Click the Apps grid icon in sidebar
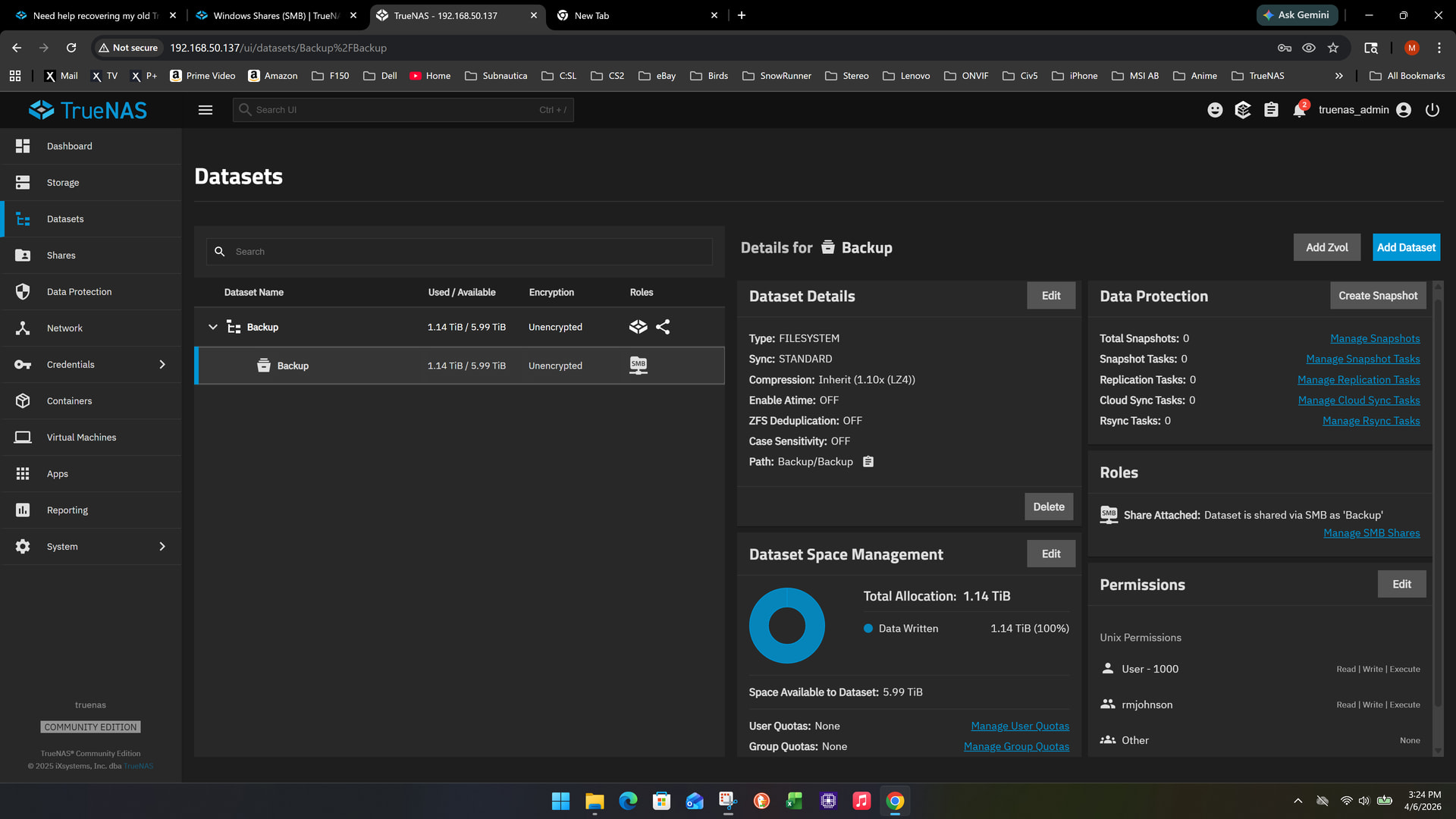The width and height of the screenshot is (1456, 819). [23, 474]
